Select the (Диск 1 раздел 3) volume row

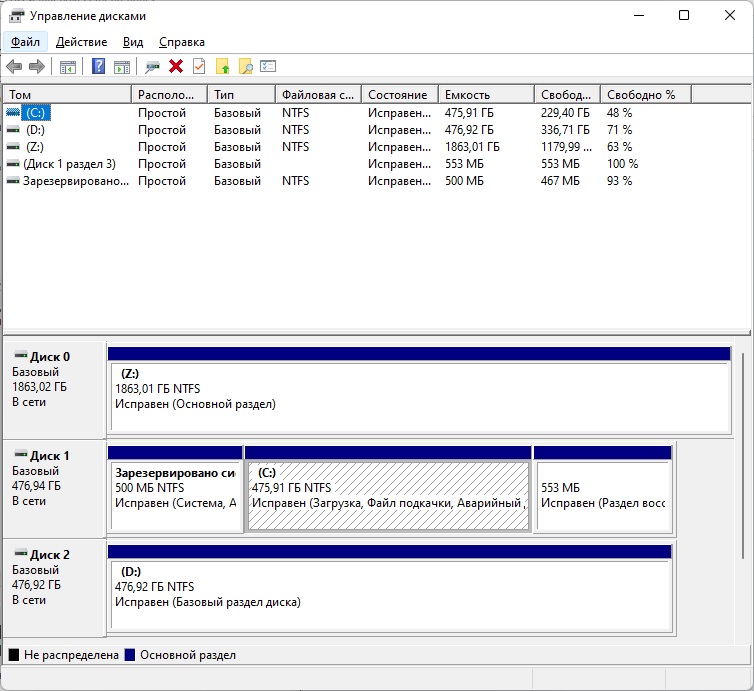tap(69, 164)
